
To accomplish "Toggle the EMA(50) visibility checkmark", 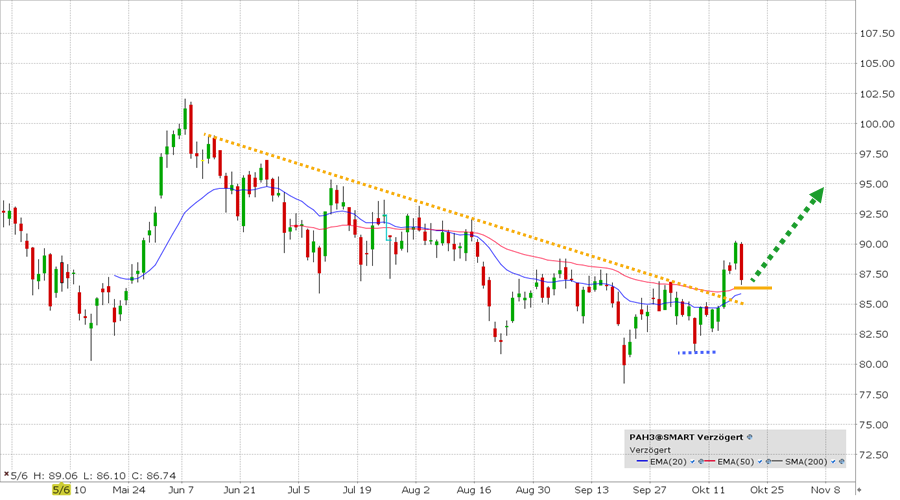I will click(760, 461).
